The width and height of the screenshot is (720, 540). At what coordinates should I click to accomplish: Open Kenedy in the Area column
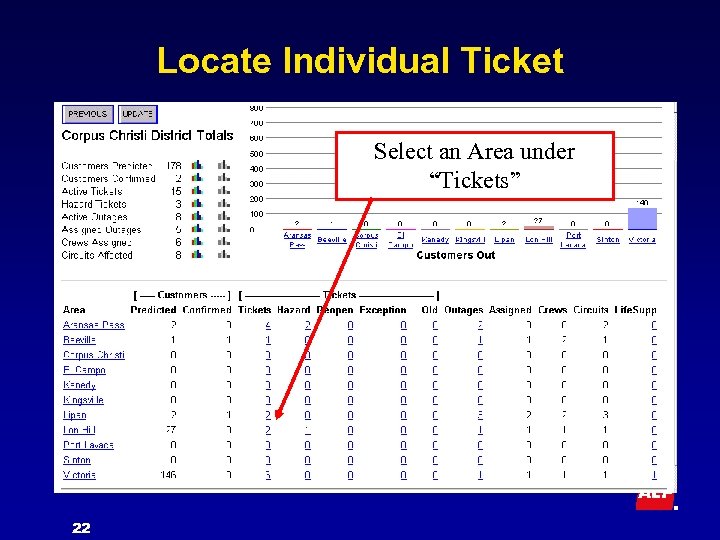(x=79, y=385)
